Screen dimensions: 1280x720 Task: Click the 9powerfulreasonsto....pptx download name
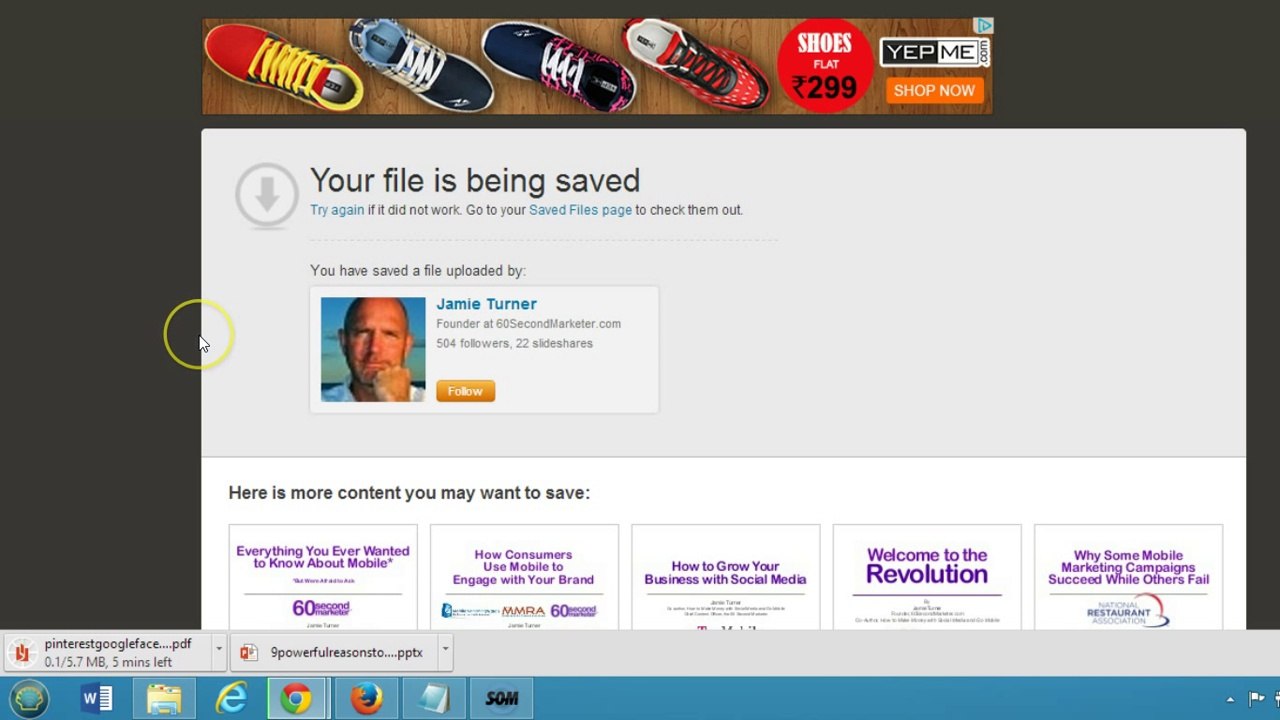(x=347, y=653)
